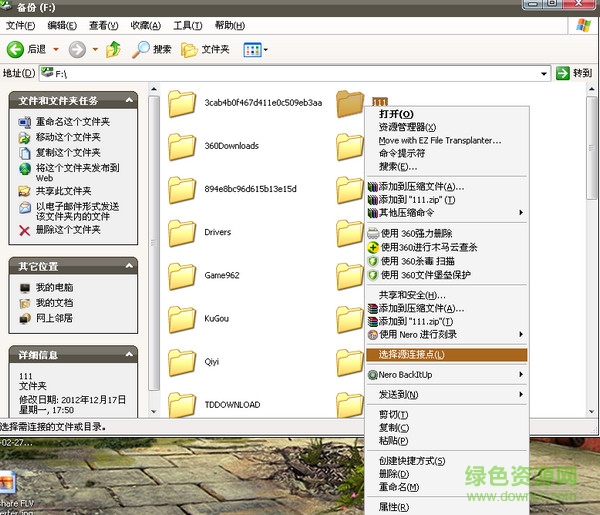The image size is (600, 515).
Task: Open the Views dropdown in toolbar
Action: click(254, 48)
